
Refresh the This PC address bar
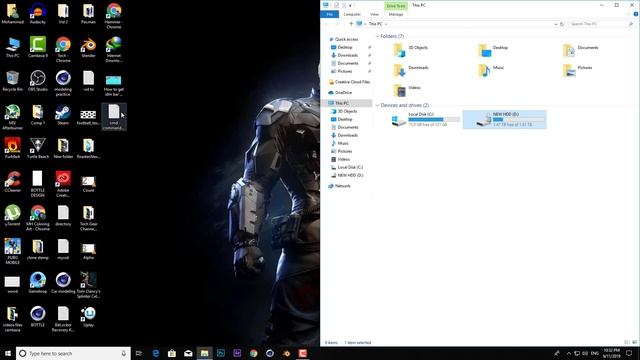pos(562,24)
